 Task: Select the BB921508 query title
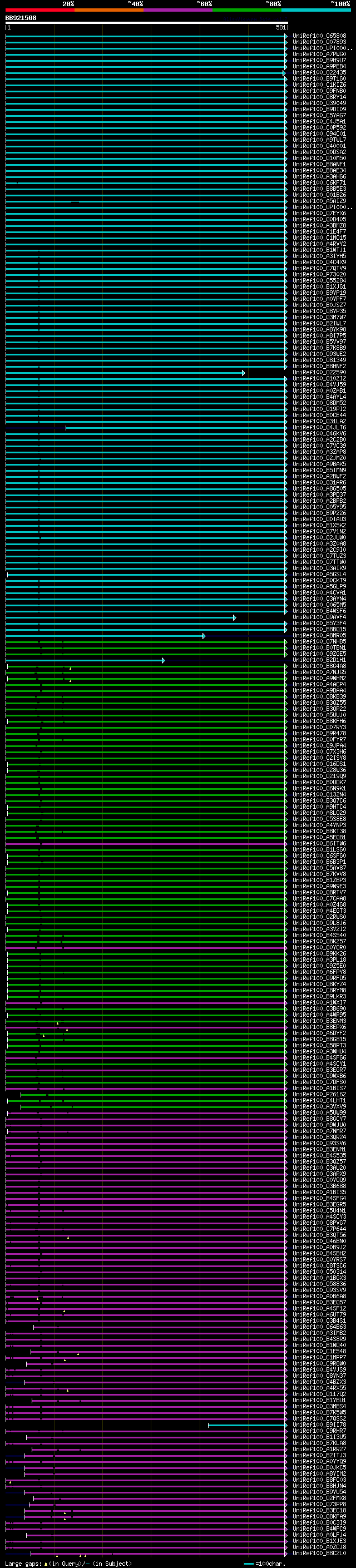(21, 18)
